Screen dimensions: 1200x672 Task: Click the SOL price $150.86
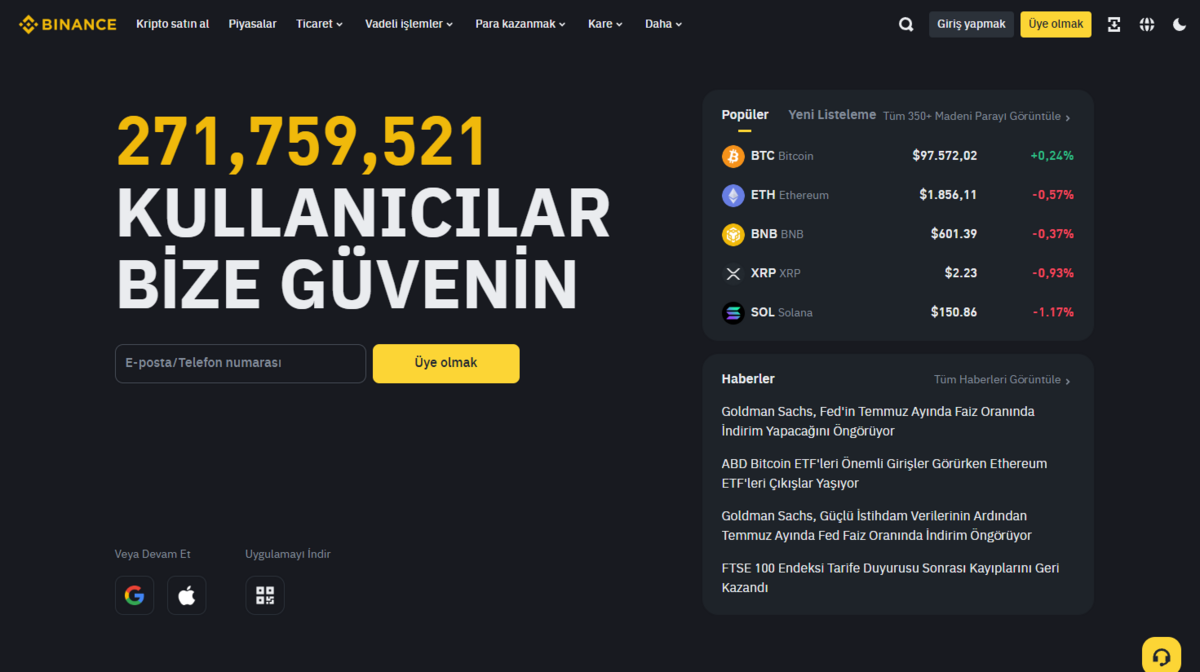tap(954, 313)
